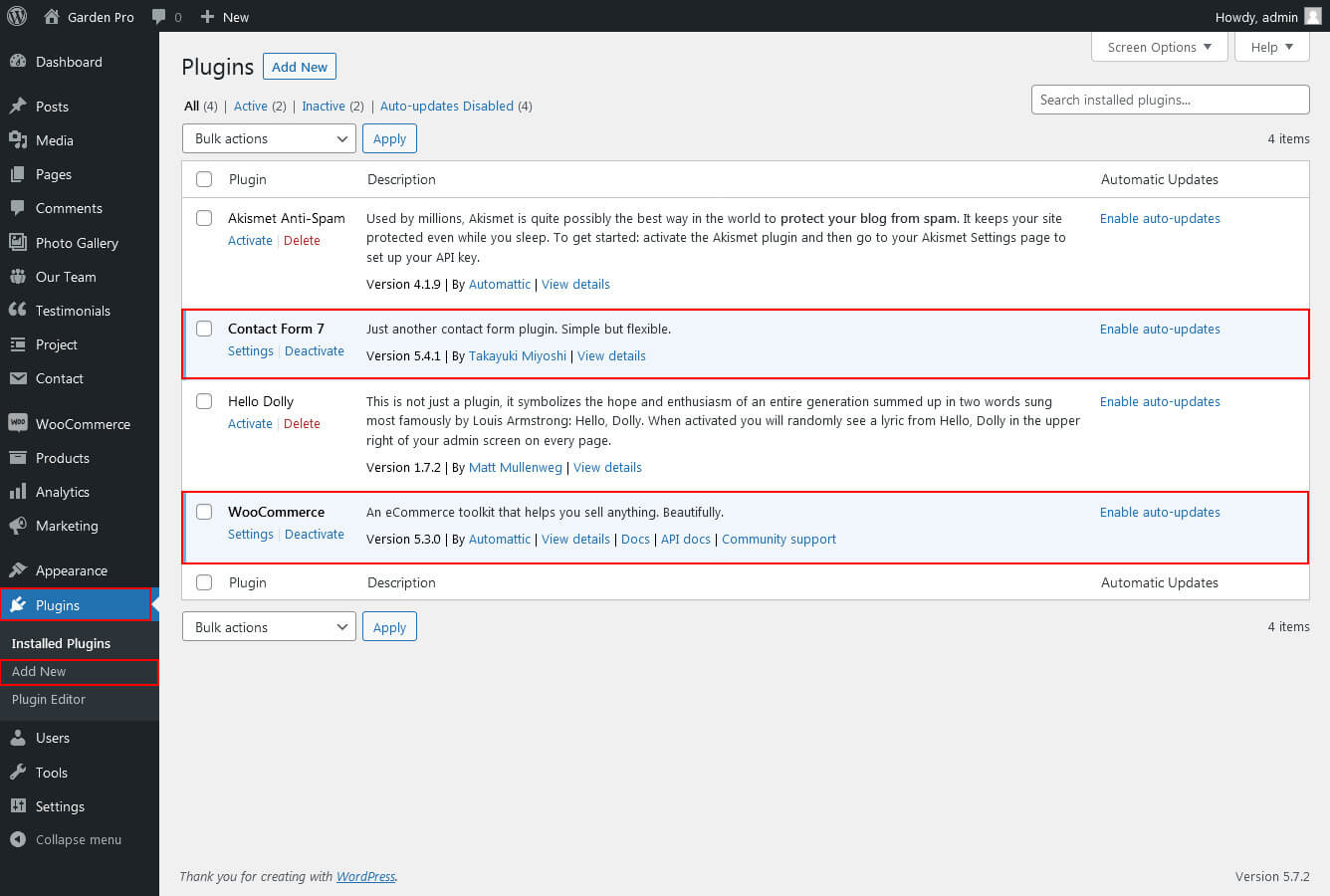Image resolution: width=1330 pixels, height=896 pixels.
Task: Click the Collapse menu arrow icon
Action: coord(17,839)
